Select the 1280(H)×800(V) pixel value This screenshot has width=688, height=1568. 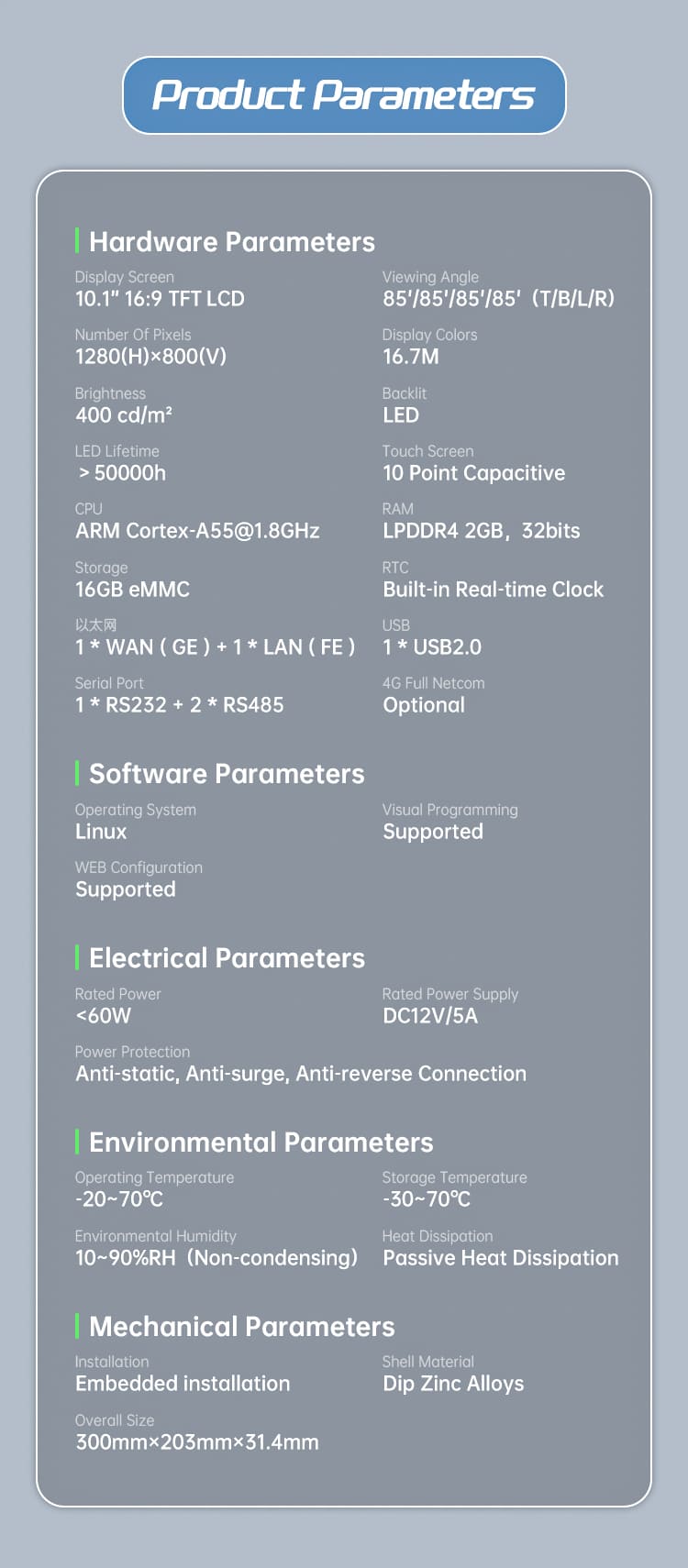click(x=150, y=357)
